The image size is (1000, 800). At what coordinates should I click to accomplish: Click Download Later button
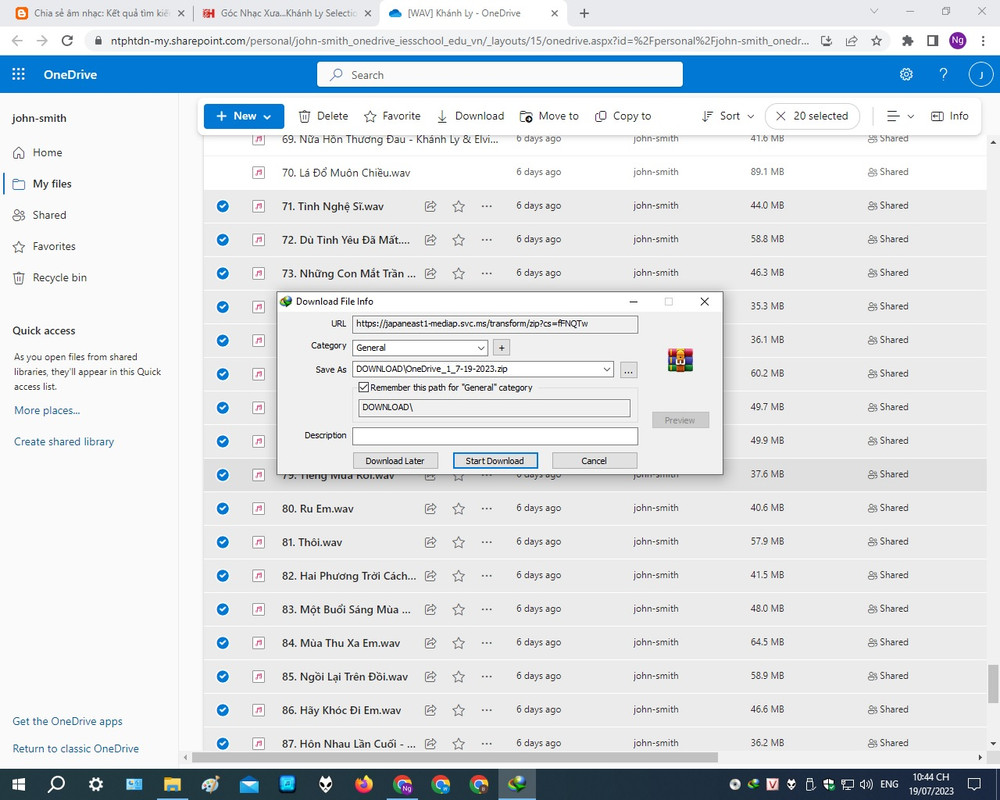(x=395, y=461)
